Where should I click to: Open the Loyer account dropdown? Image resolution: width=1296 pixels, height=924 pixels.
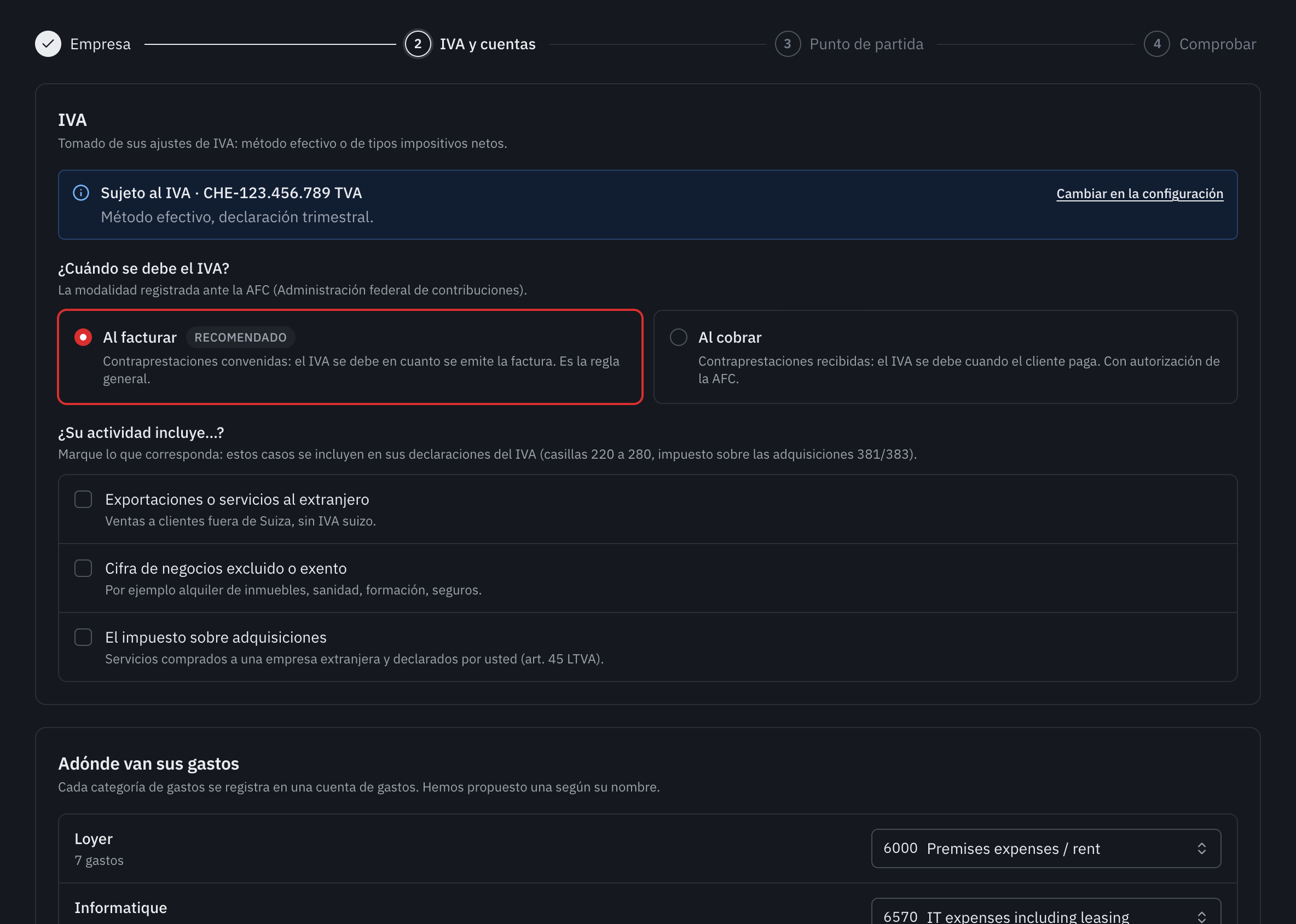(1046, 848)
